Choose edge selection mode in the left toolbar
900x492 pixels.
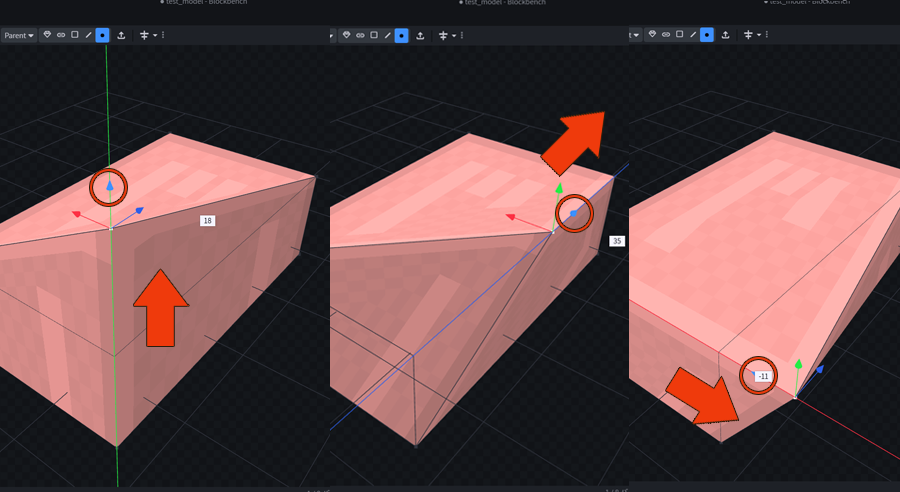coord(88,35)
